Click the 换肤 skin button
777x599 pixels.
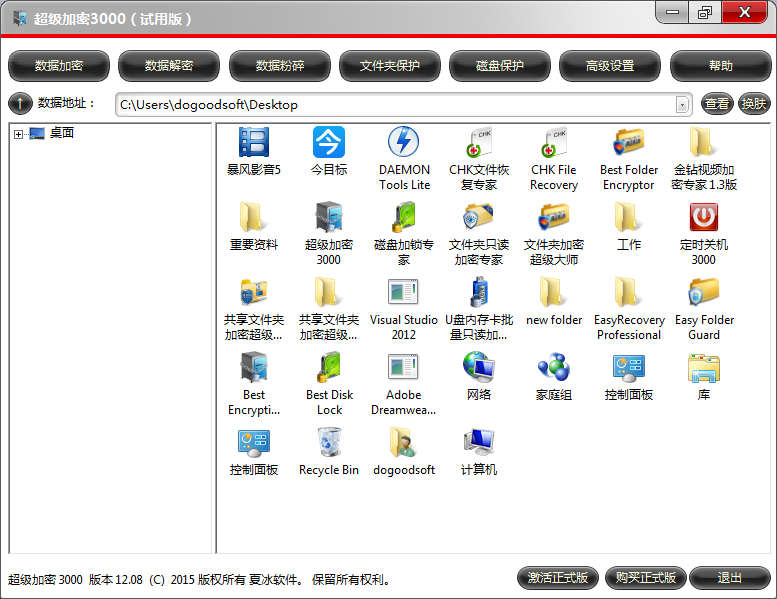coord(754,104)
